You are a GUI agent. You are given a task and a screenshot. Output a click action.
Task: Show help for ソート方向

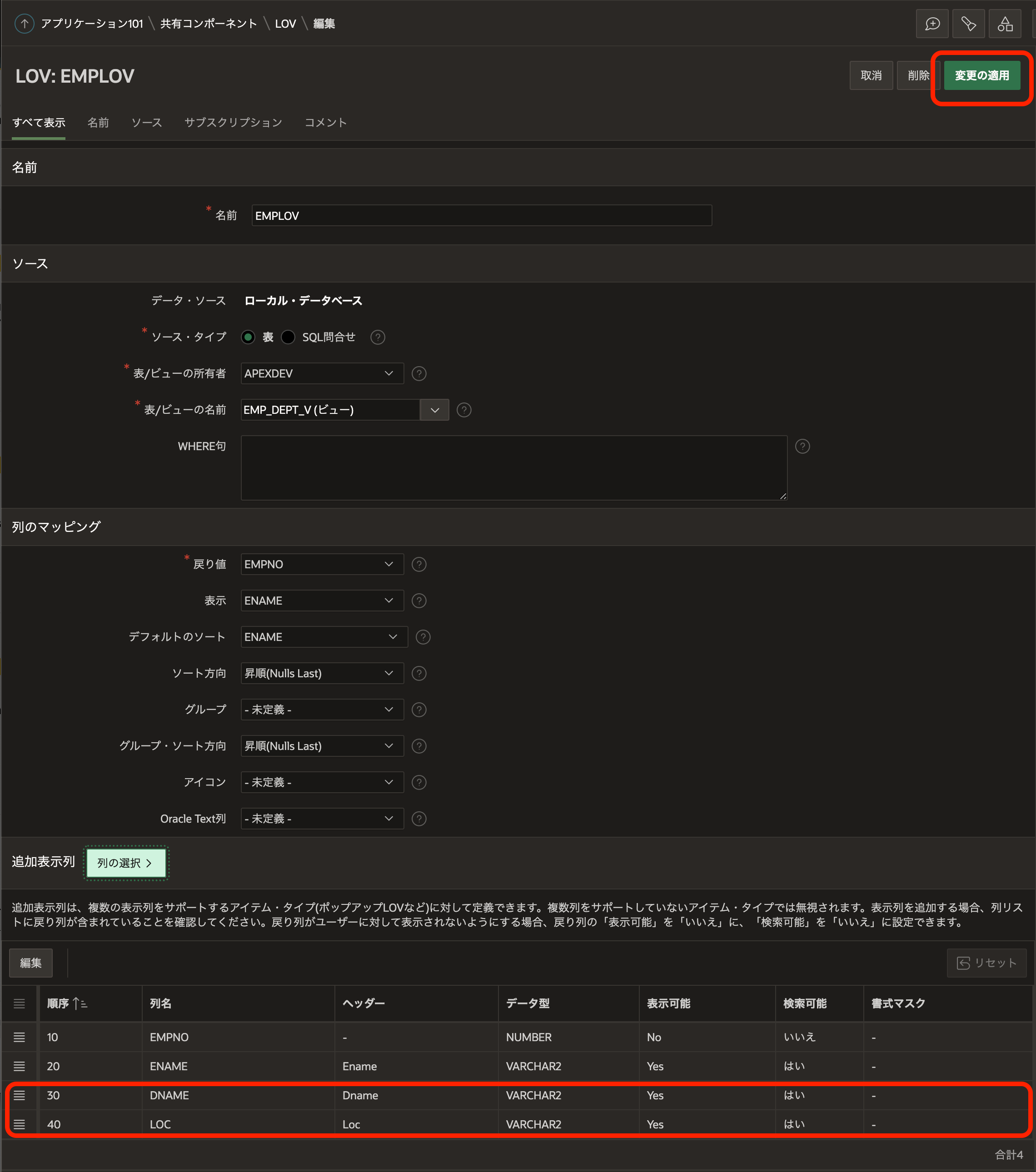(x=419, y=673)
